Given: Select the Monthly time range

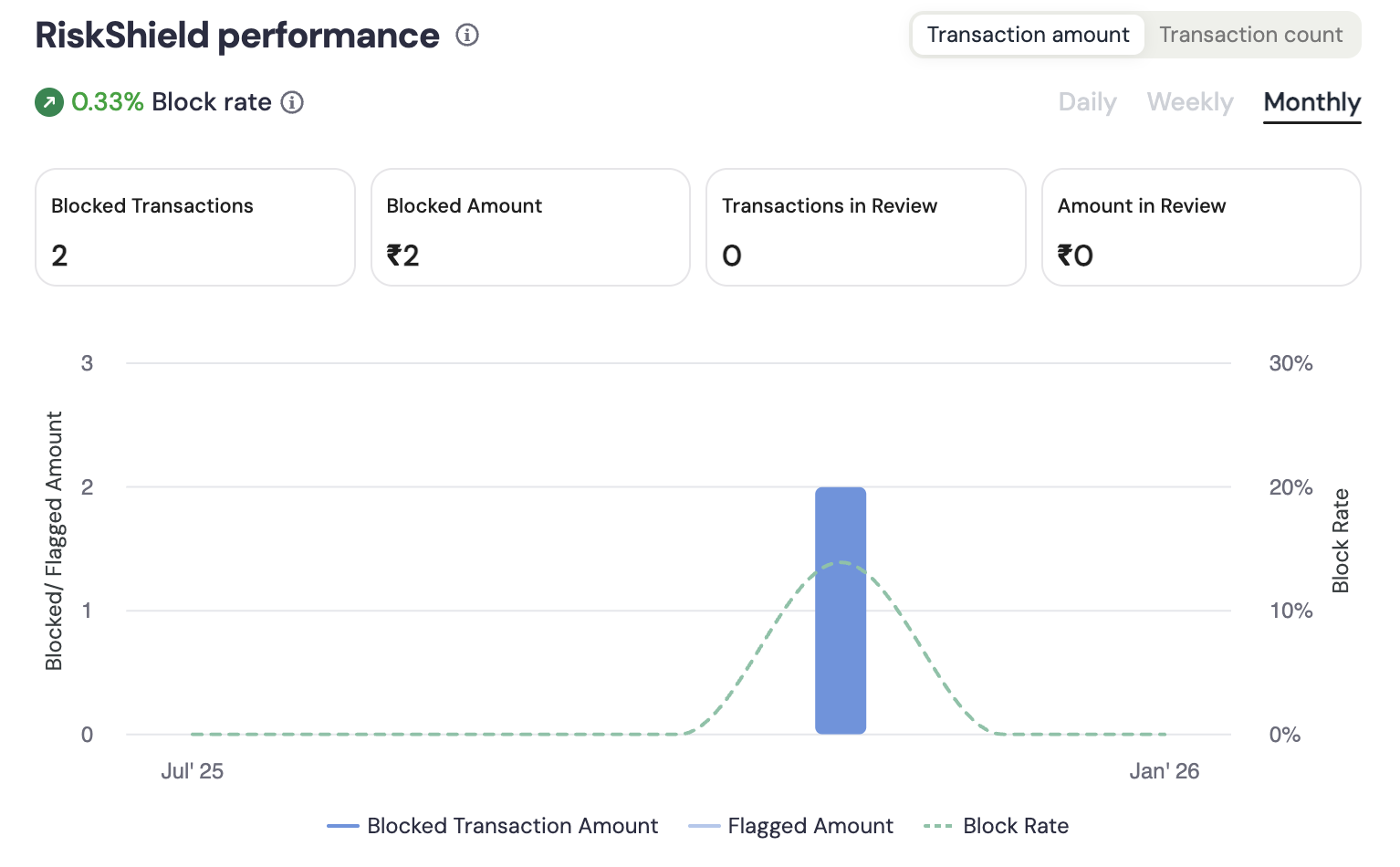Looking at the screenshot, I should (x=1311, y=102).
